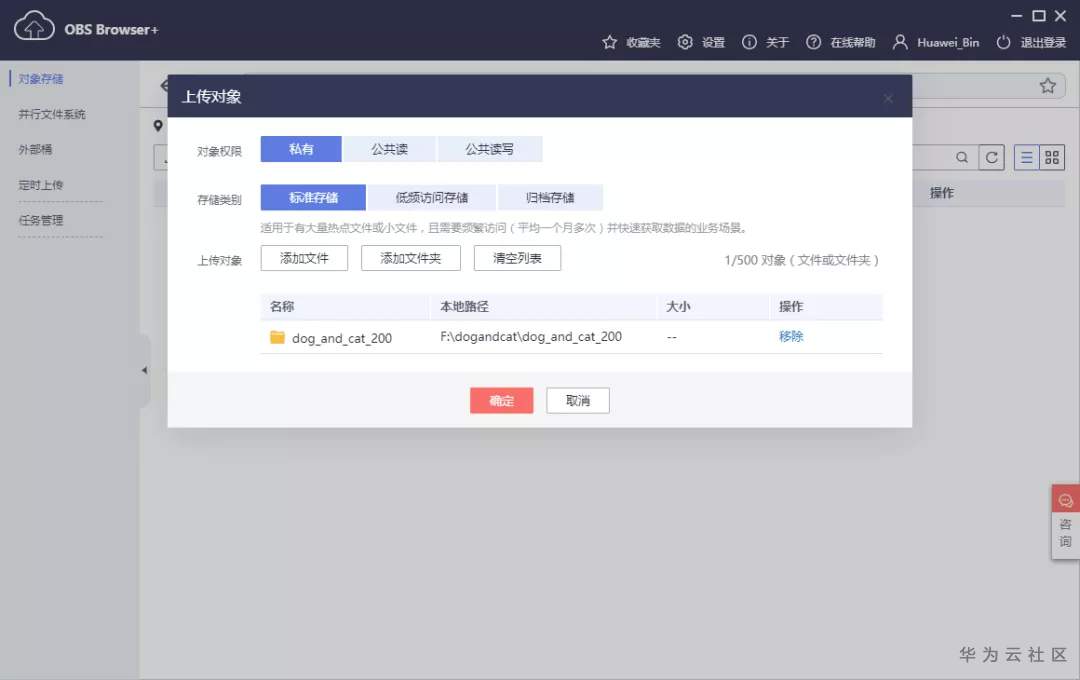Viewport: 1080px width, 680px height.
Task: Select 公共读 object permission
Action: point(389,149)
